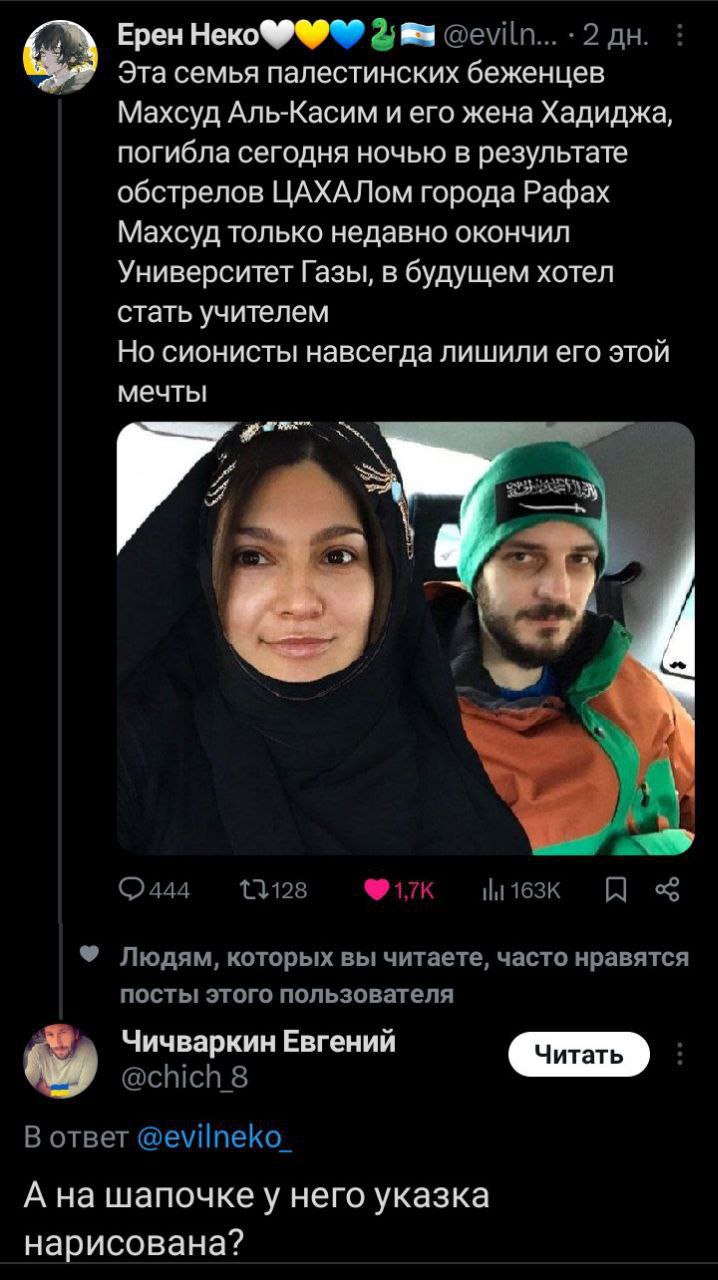The image size is (718, 1280).
Task: Open Чичваркин Евгений's profile avatar
Action: pyautogui.click(x=60, y=1061)
